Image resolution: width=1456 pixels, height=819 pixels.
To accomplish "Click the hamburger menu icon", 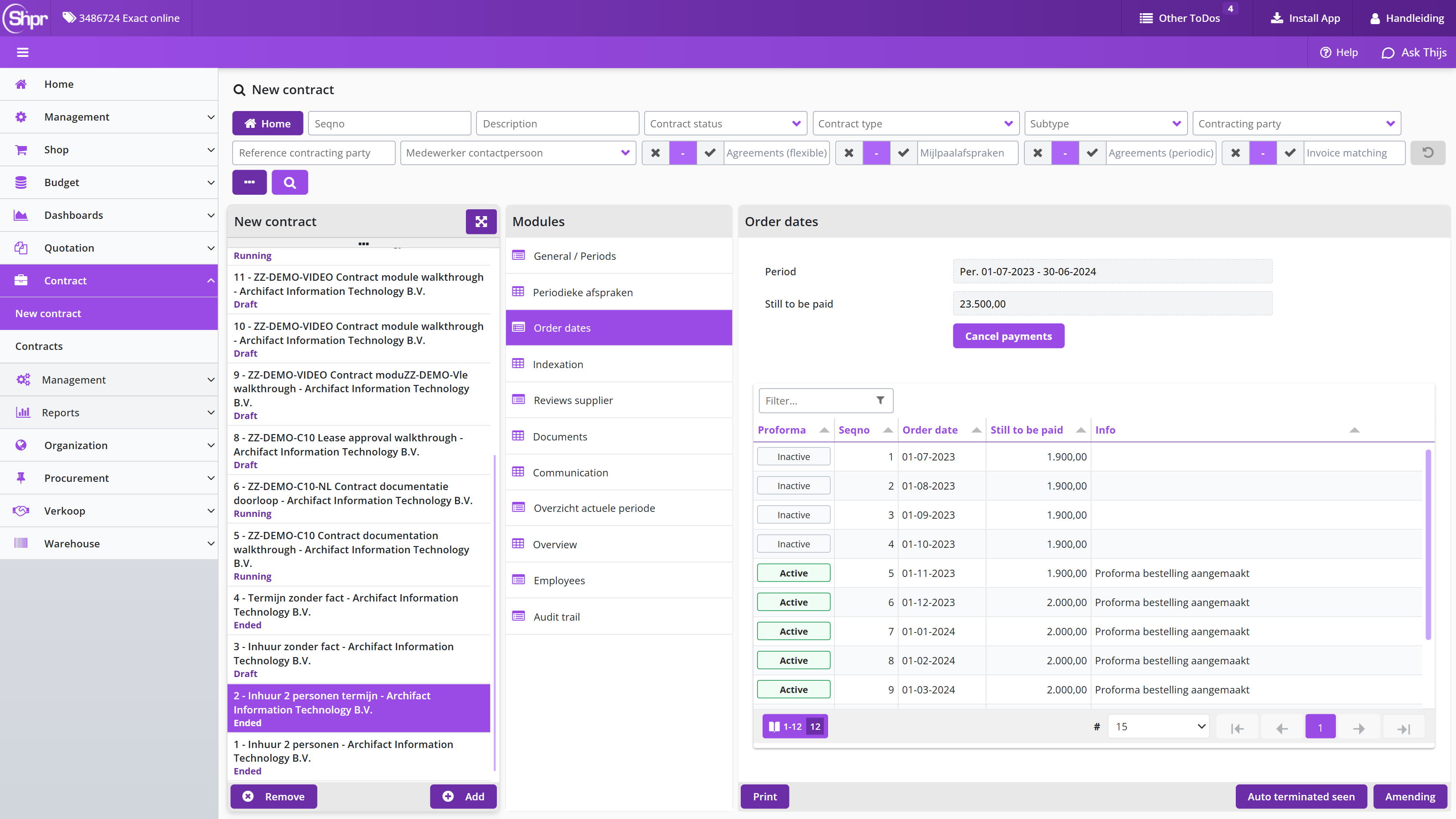I will pyautogui.click(x=23, y=53).
